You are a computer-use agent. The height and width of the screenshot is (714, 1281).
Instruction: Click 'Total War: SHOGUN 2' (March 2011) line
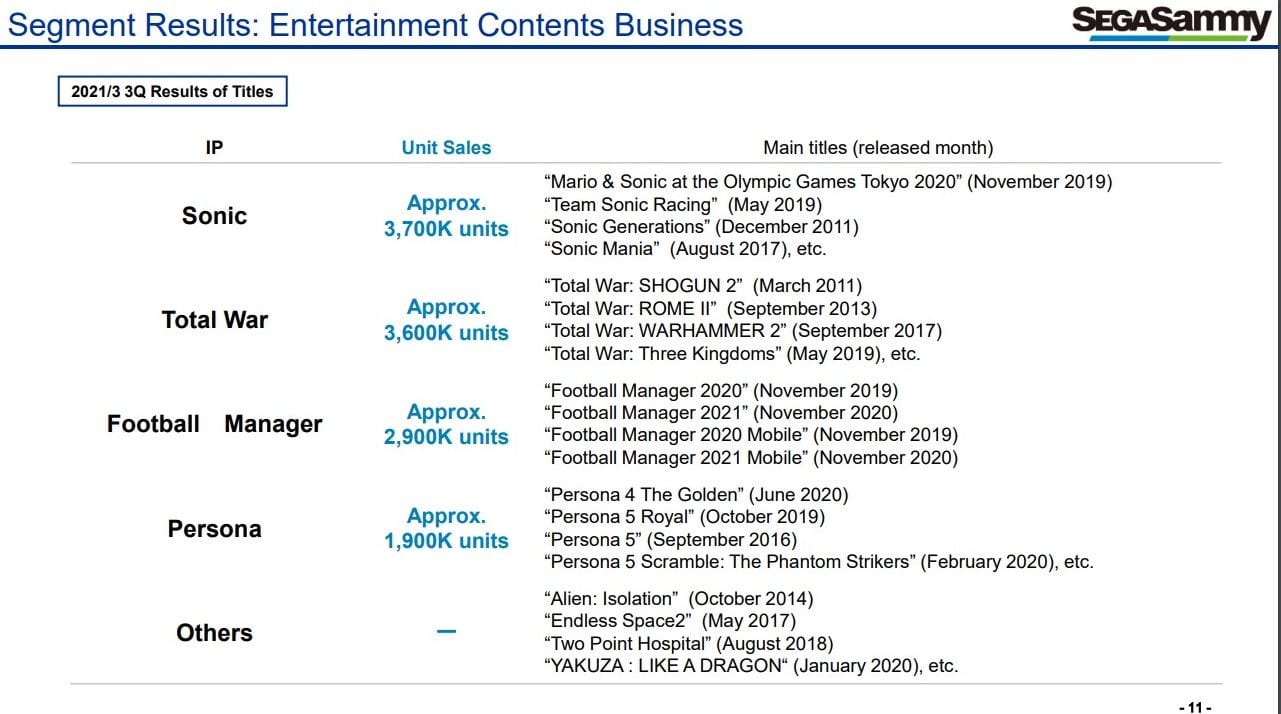pyautogui.click(x=703, y=286)
